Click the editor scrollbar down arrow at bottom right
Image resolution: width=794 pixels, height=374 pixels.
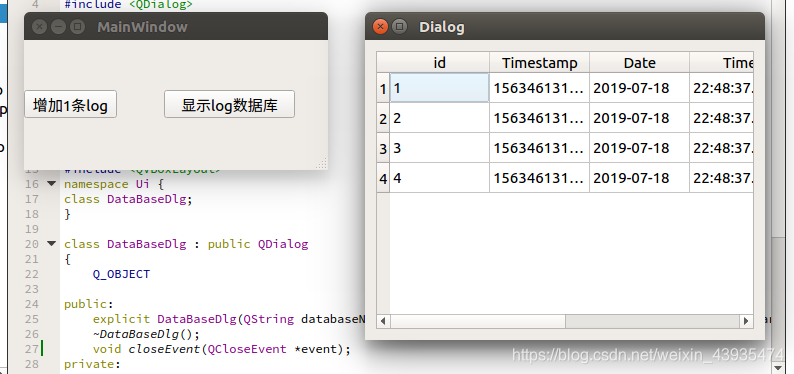(x=779, y=367)
